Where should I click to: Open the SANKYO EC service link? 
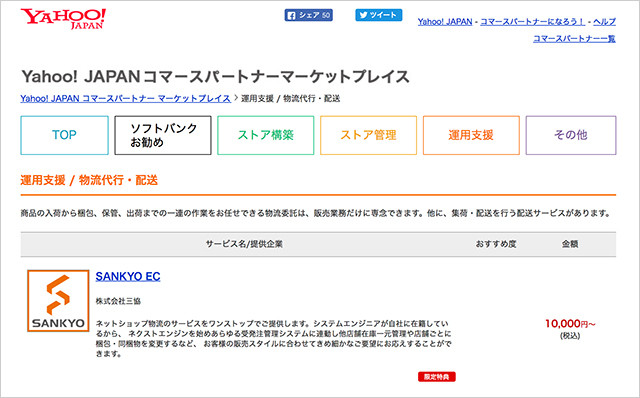tap(128, 276)
